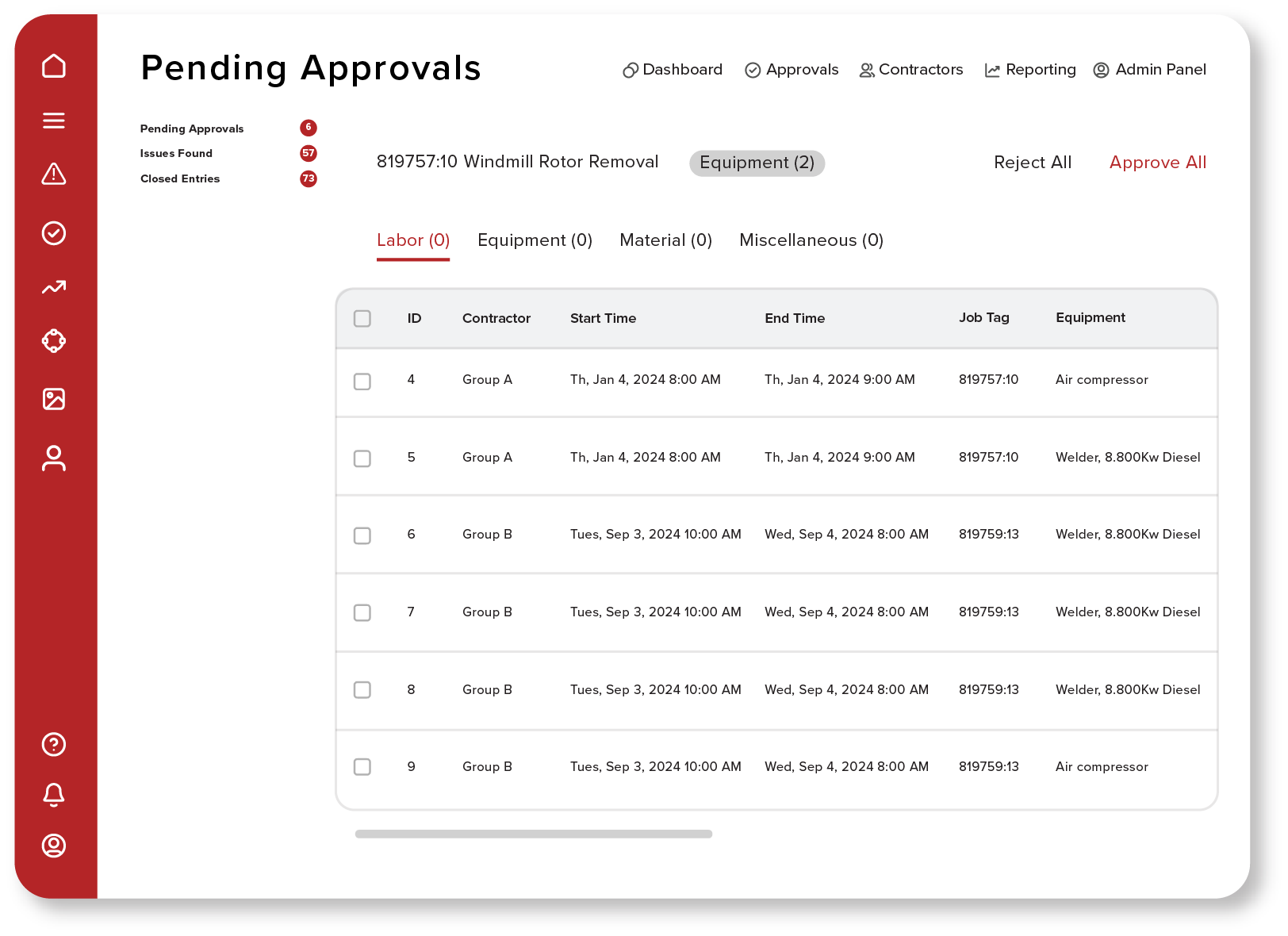Switch to the Labor (0) tab
Viewport: 1288px width, 936px height.
point(413,240)
